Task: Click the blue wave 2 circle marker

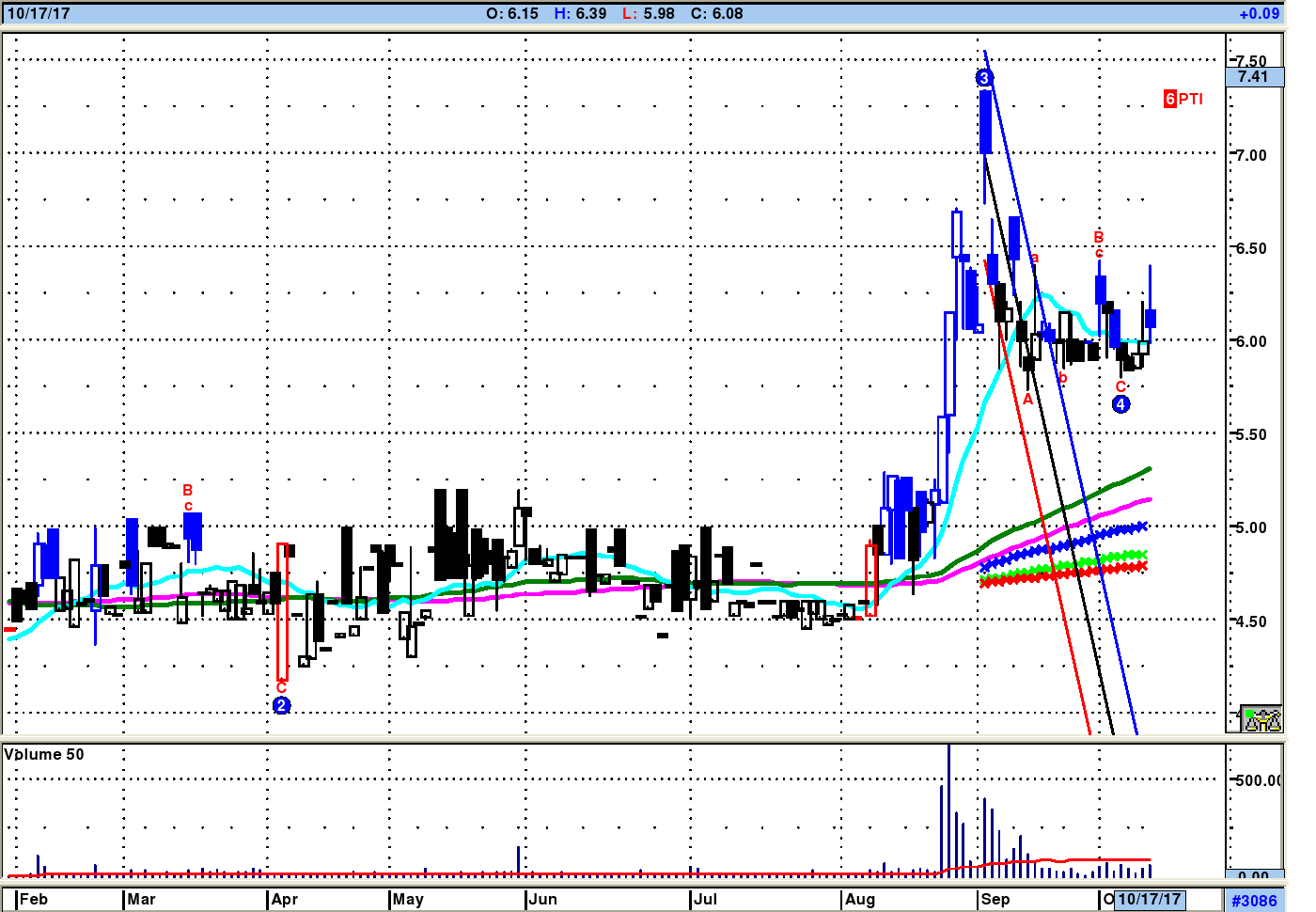Action: point(281,705)
